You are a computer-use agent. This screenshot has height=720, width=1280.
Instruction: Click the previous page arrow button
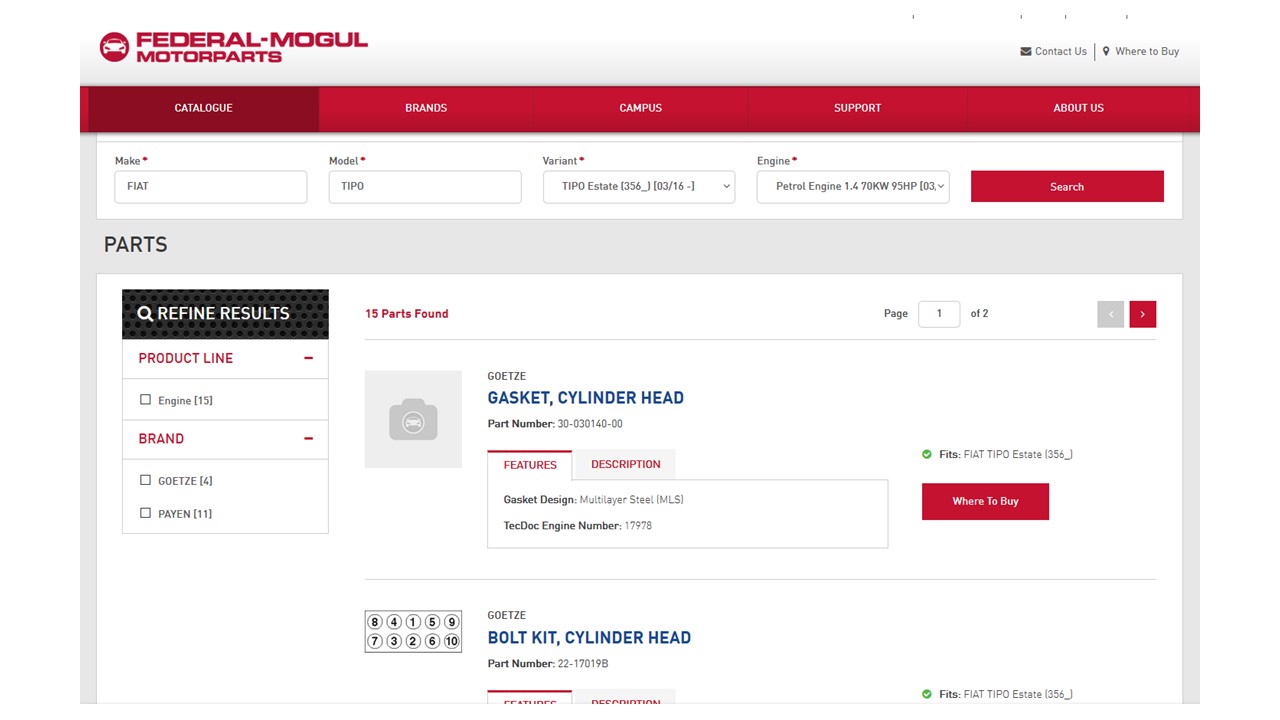coord(1110,314)
